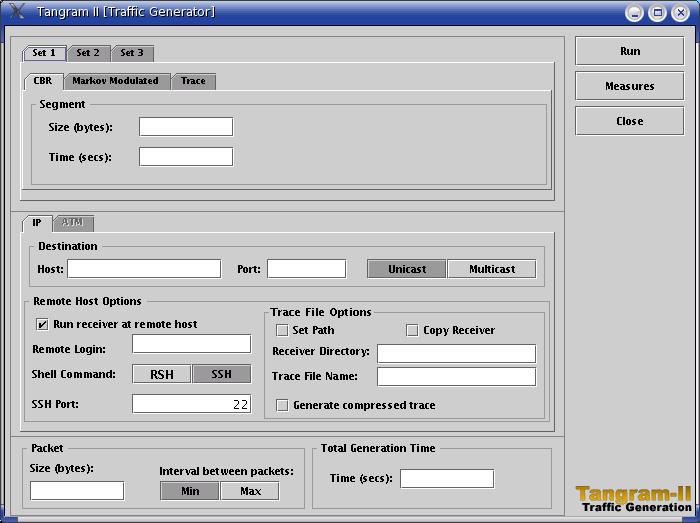Click the destination Host input field
Image resolution: width=700 pixels, height=523 pixels.
point(144,269)
